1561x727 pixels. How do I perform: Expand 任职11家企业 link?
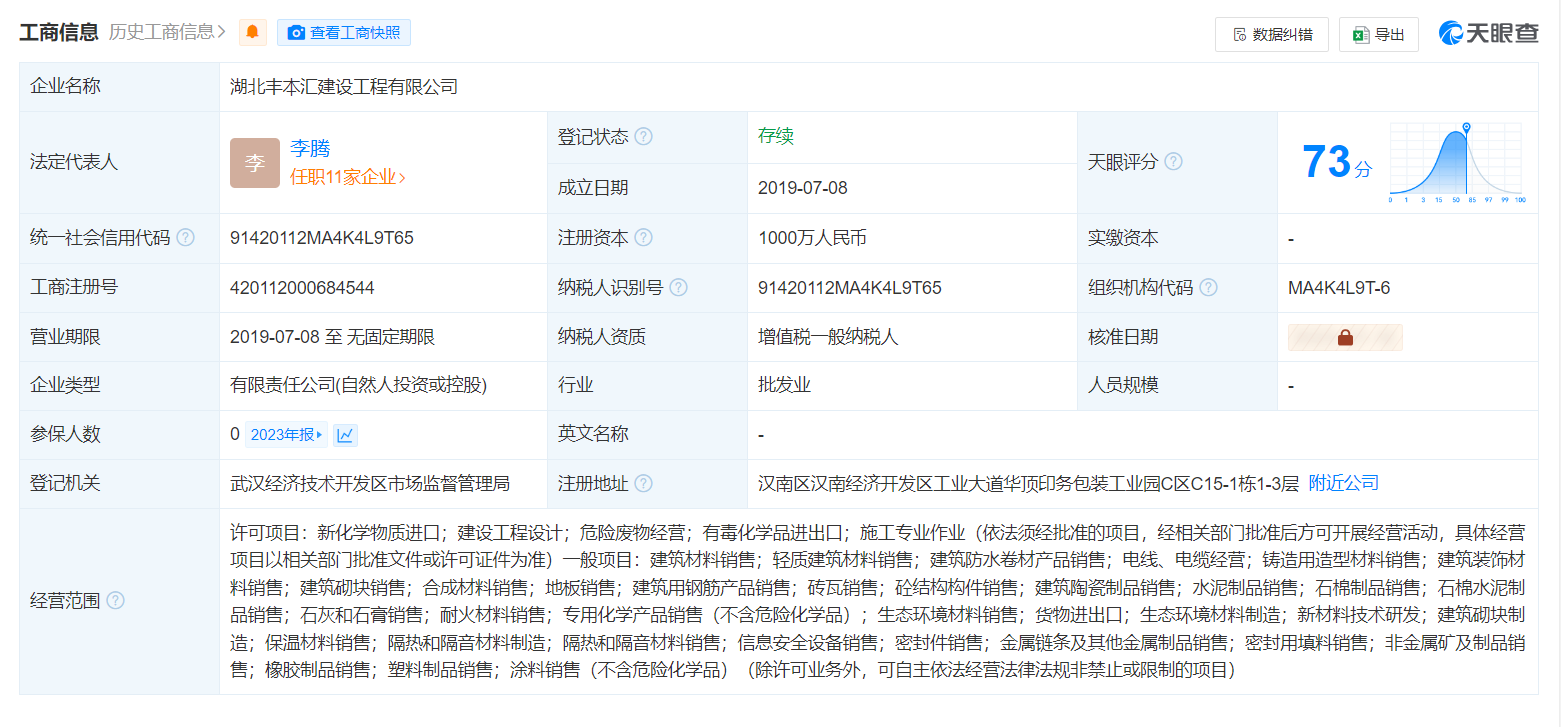click(x=348, y=177)
